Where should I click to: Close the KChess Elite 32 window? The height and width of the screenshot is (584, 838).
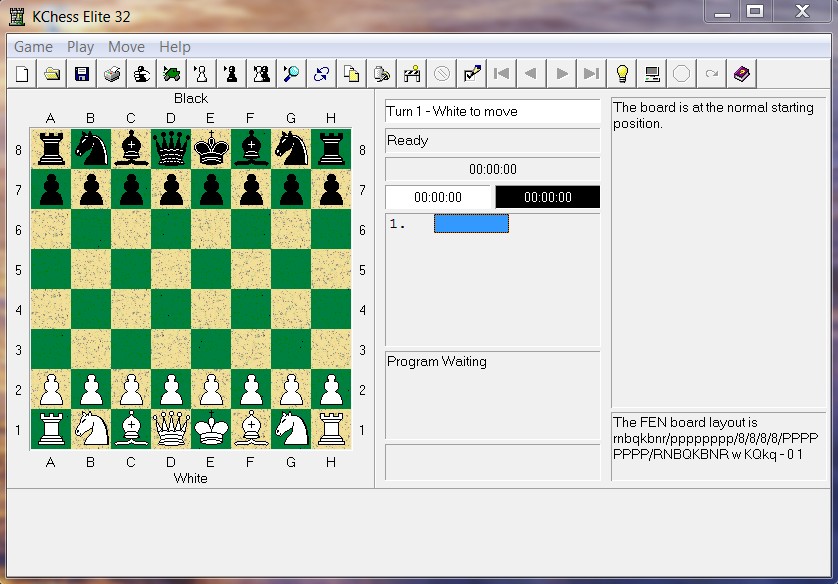pos(802,11)
